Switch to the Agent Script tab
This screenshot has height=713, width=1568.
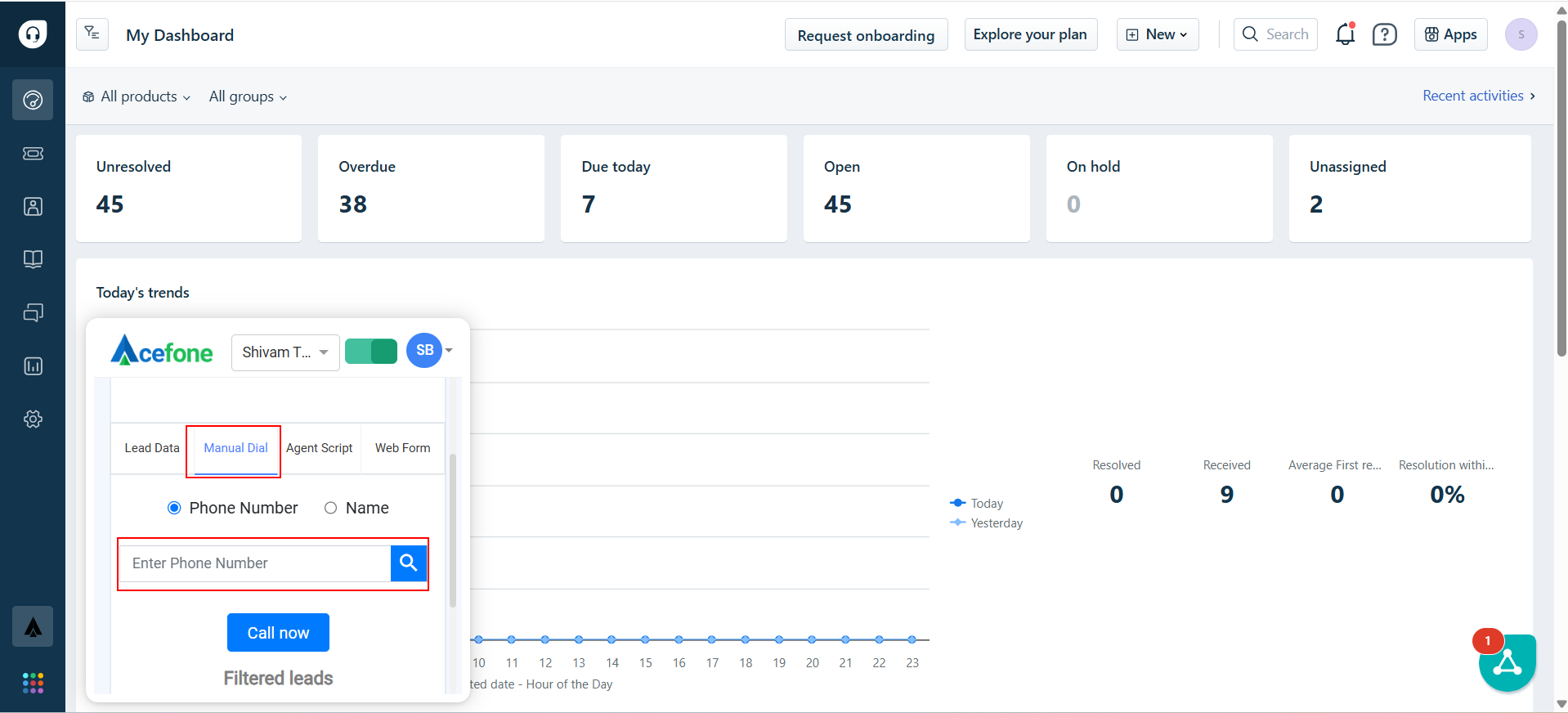[319, 448]
